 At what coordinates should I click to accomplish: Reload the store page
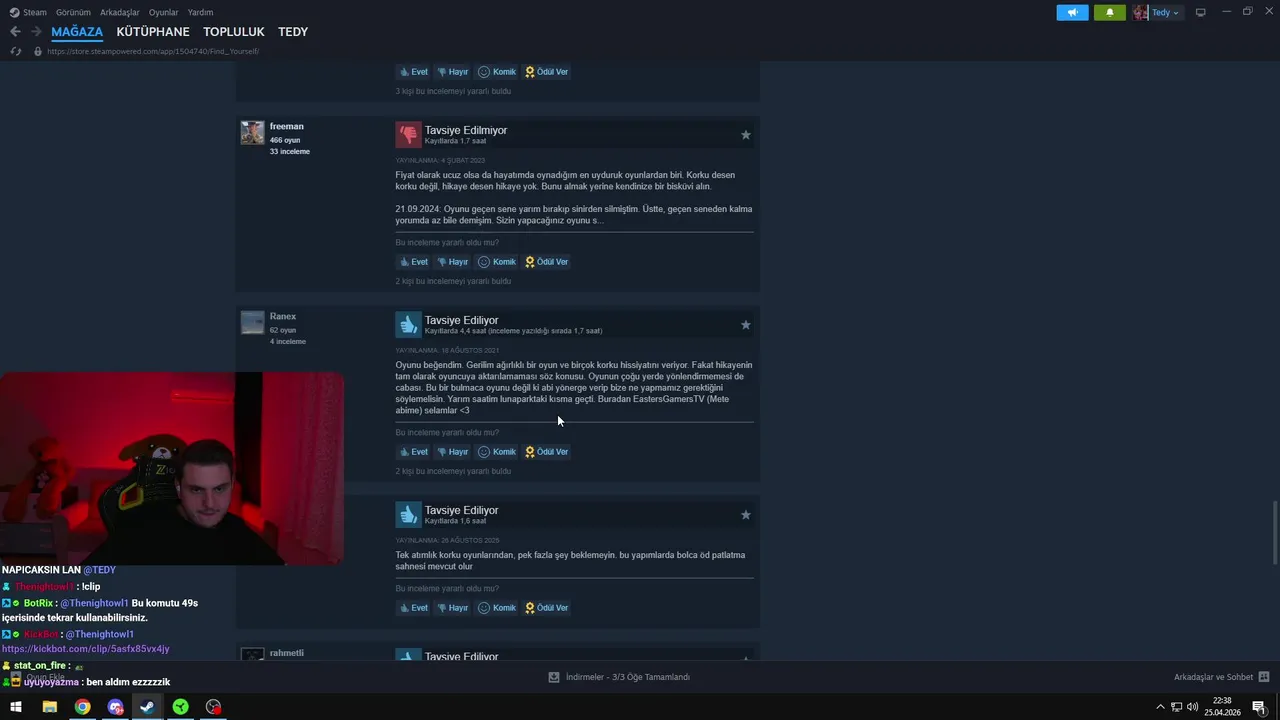click(x=16, y=51)
